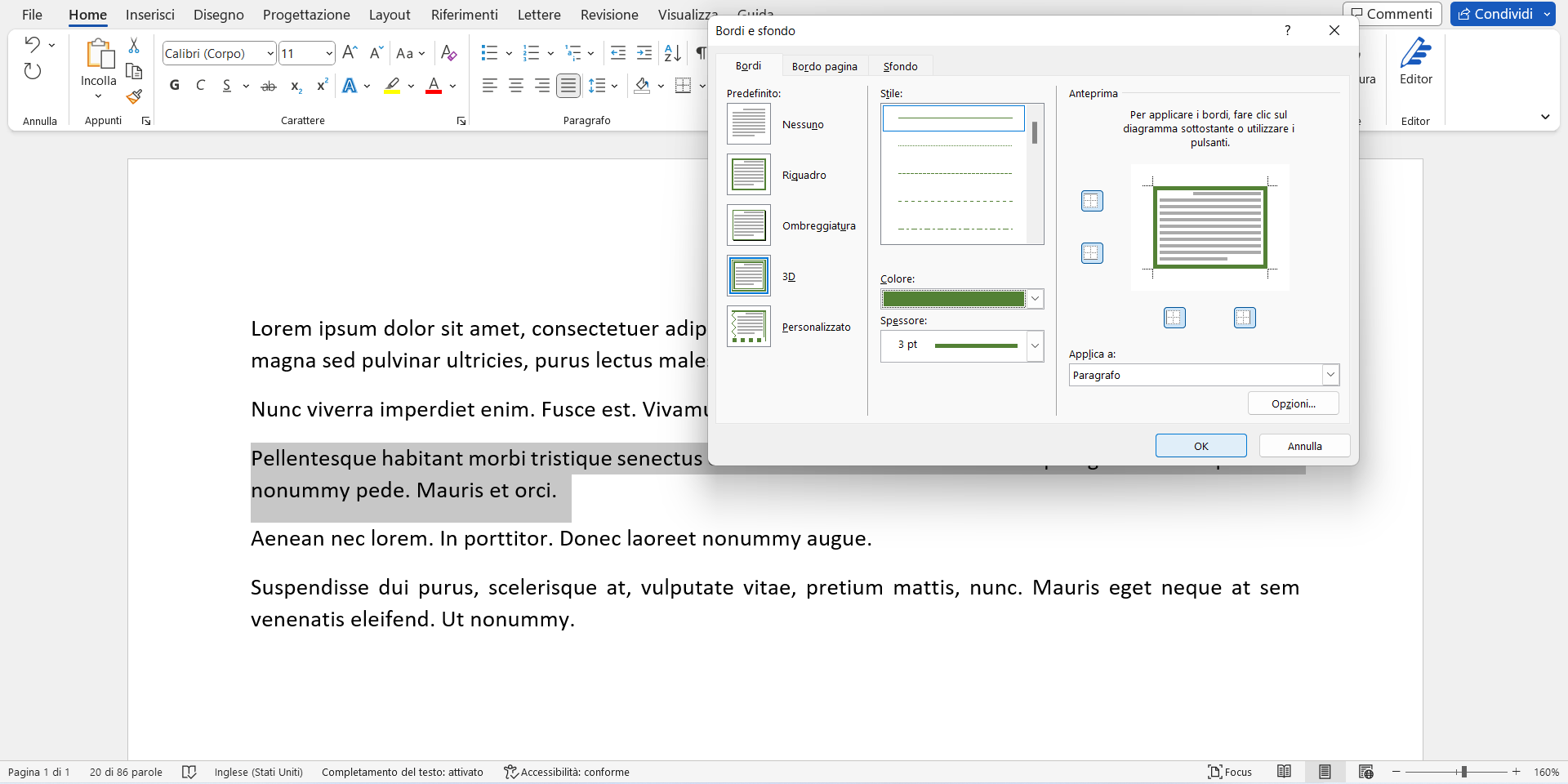
Task: Open the Spessore width dropdown
Action: (x=1035, y=345)
